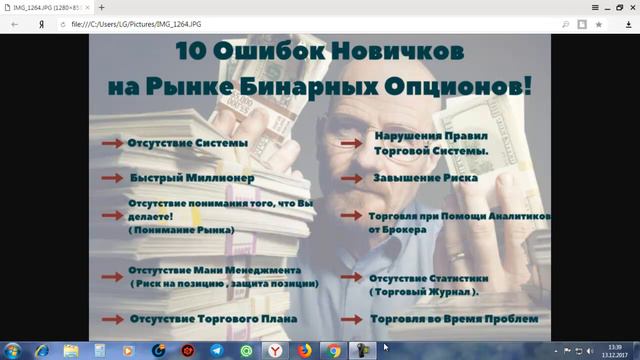Open the dark blue swirl taskbar icon
This screenshot has height=360, width=640.
click(158, 351)
